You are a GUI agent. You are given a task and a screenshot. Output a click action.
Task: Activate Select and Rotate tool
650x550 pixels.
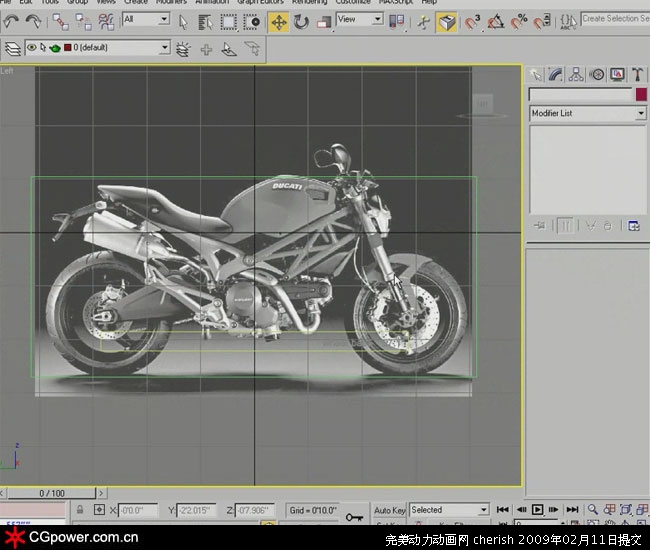(x=301, y=22)
